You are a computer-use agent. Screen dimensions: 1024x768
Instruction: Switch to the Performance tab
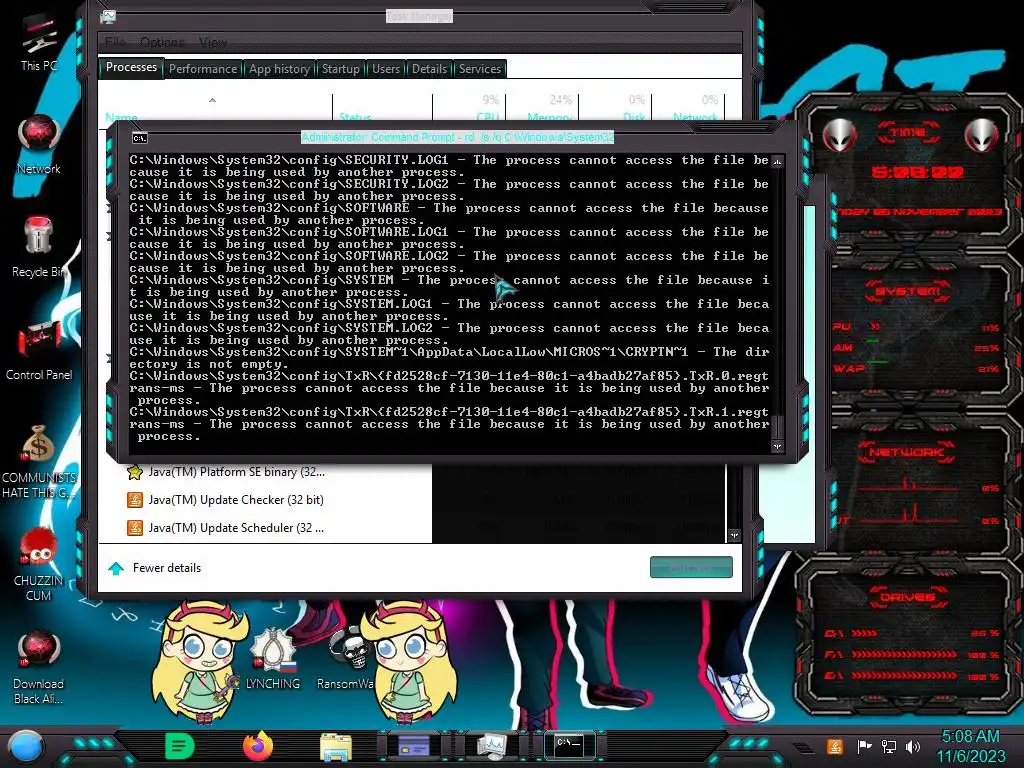tap(203, 69)
